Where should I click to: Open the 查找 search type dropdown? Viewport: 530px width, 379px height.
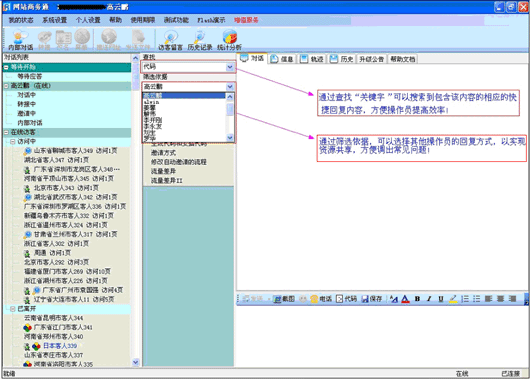click(x=230, y=67)
